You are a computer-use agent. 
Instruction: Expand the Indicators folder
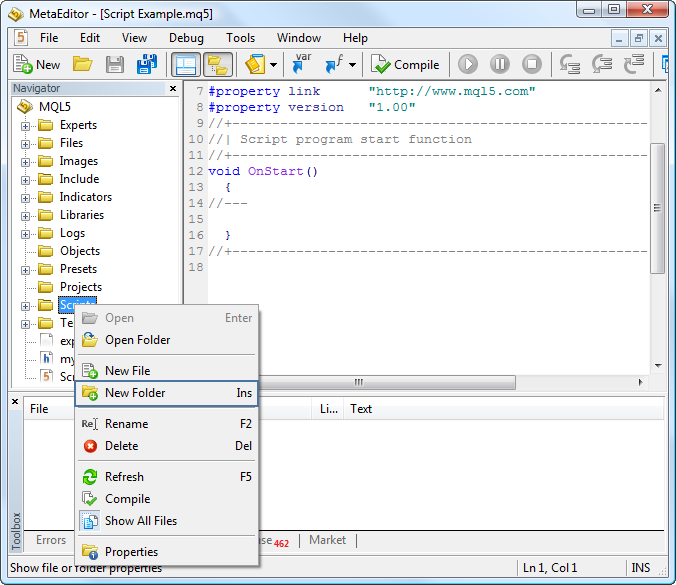[x=25, y=198]
